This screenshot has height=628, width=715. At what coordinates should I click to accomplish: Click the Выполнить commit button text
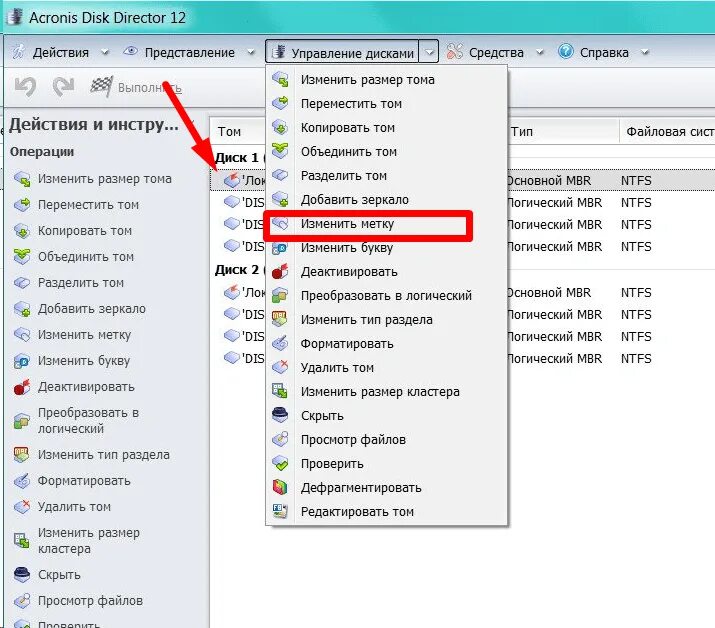coord(149,88)
